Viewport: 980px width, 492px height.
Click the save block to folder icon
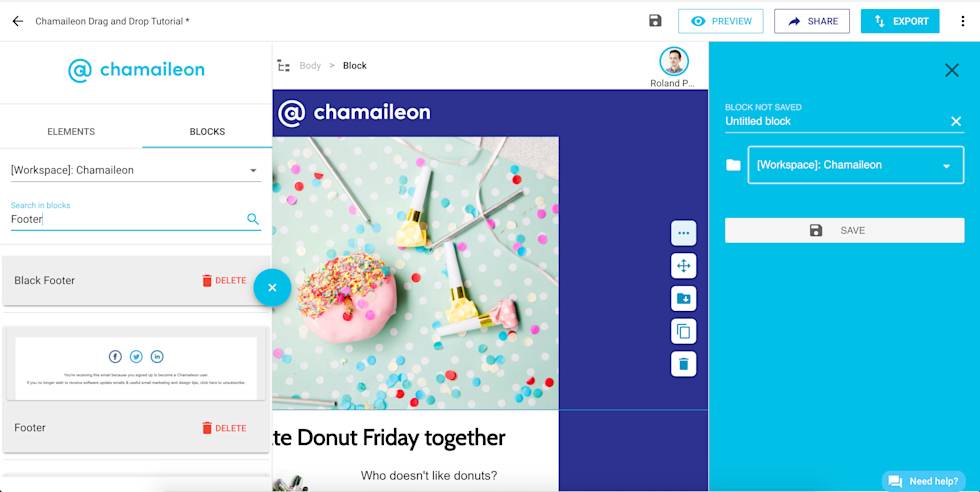[x=683, y=298]
